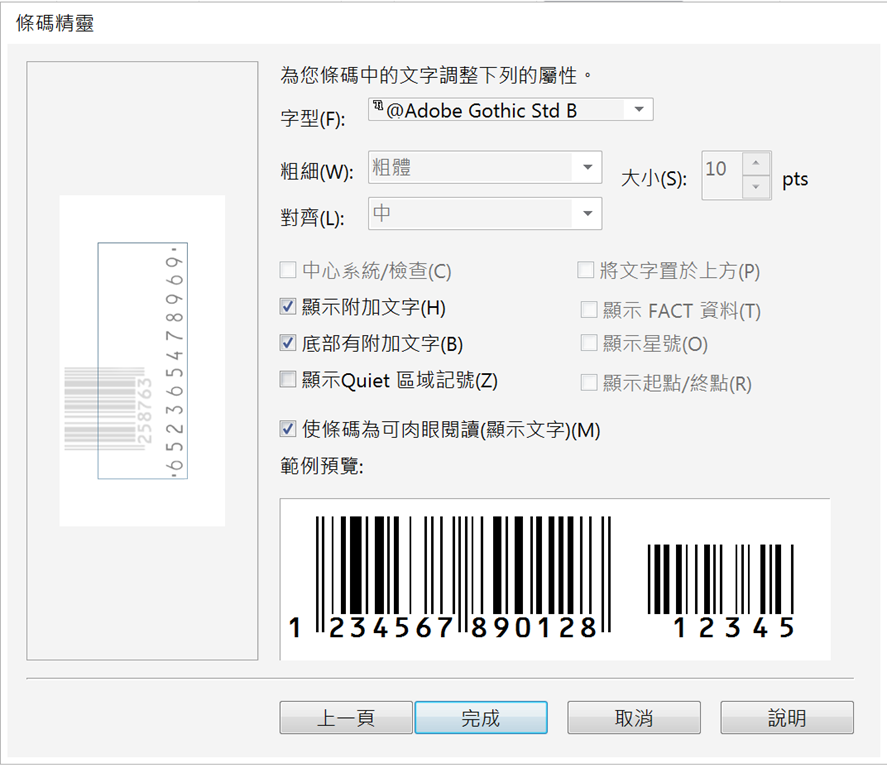Toggle 顯示 FACT 資料 checkbox

click(x=589, y=310)
